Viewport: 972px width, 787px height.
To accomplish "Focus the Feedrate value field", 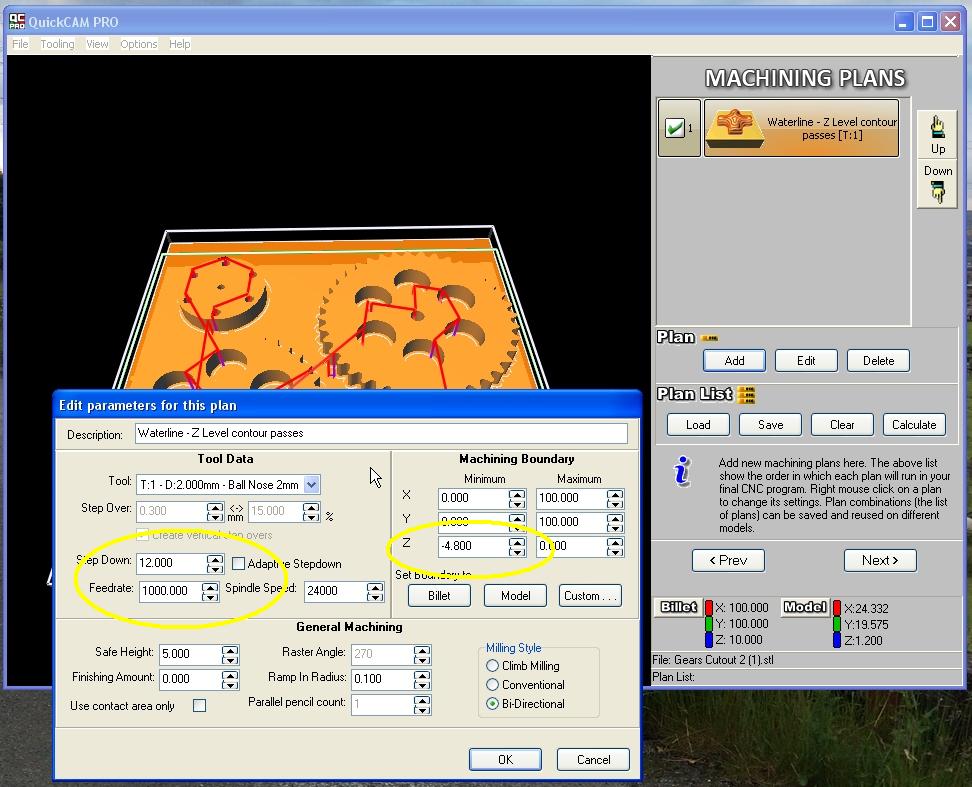I will [171, 591].
